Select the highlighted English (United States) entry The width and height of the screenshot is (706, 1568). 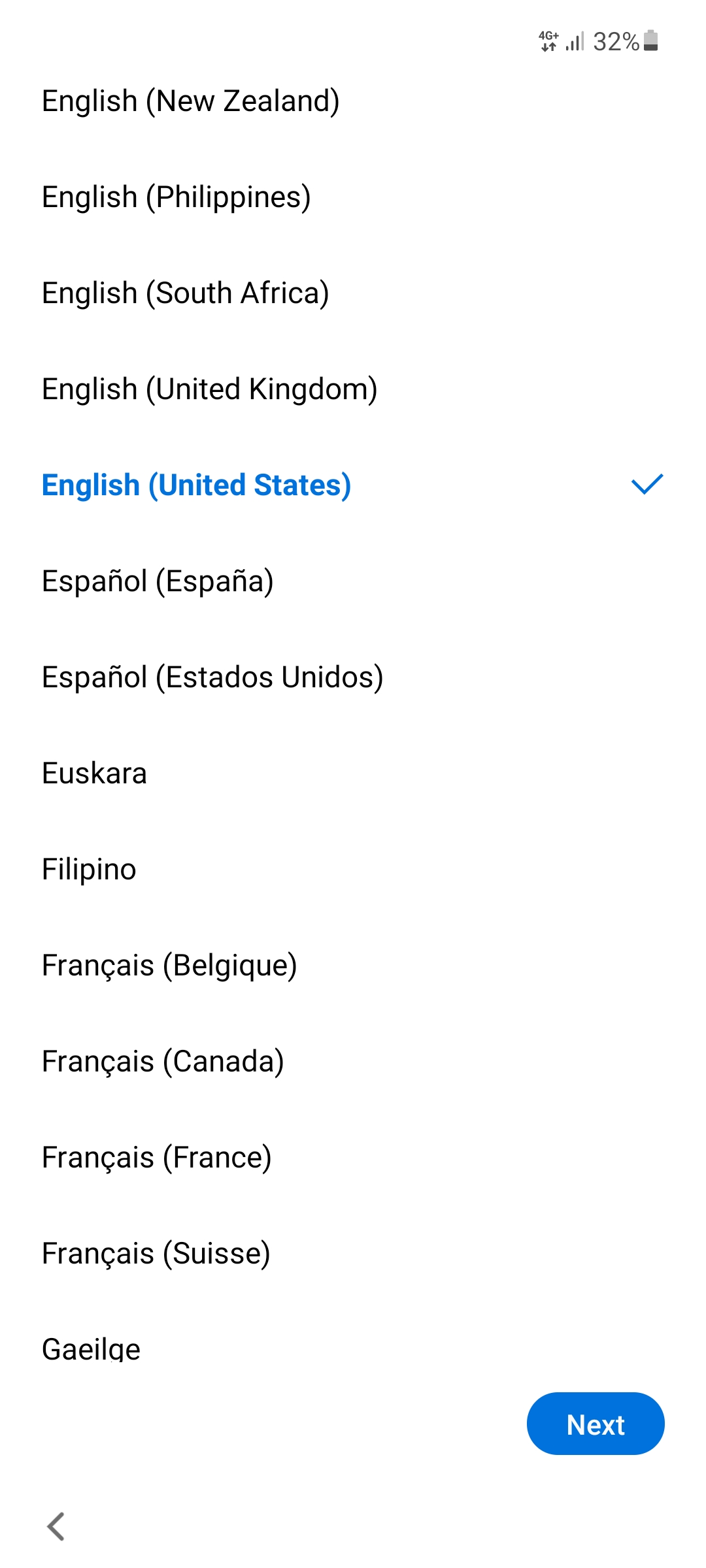click(353, 485)
